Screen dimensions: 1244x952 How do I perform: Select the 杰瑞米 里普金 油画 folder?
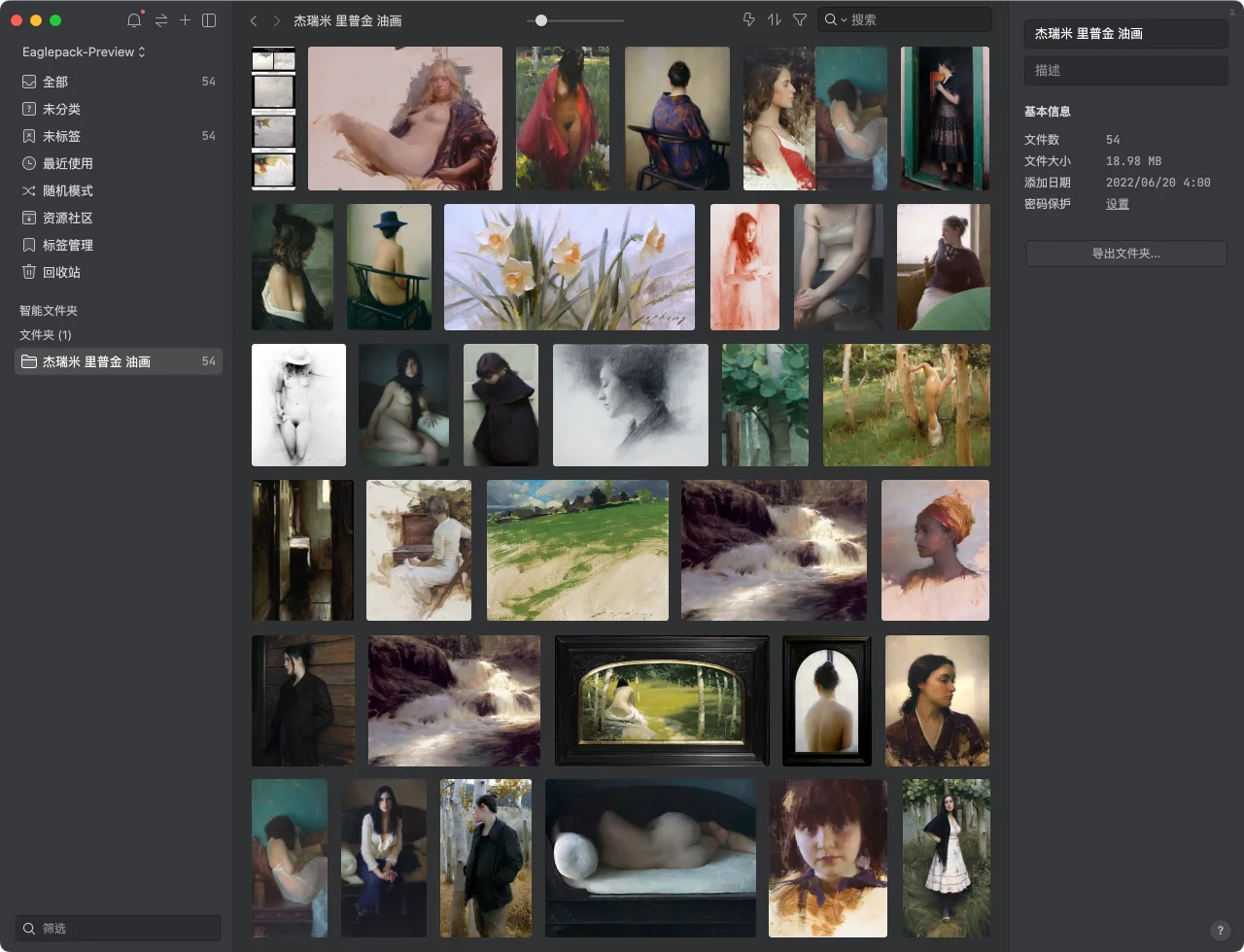click(x=119, y=361)
